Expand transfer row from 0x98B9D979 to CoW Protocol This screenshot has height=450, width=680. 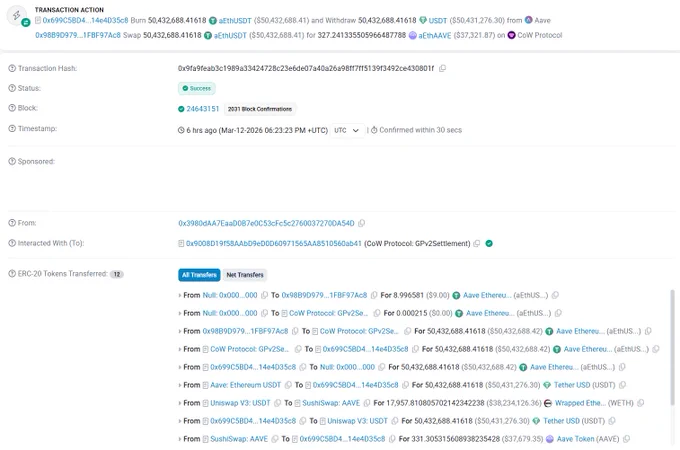(180, 331)
